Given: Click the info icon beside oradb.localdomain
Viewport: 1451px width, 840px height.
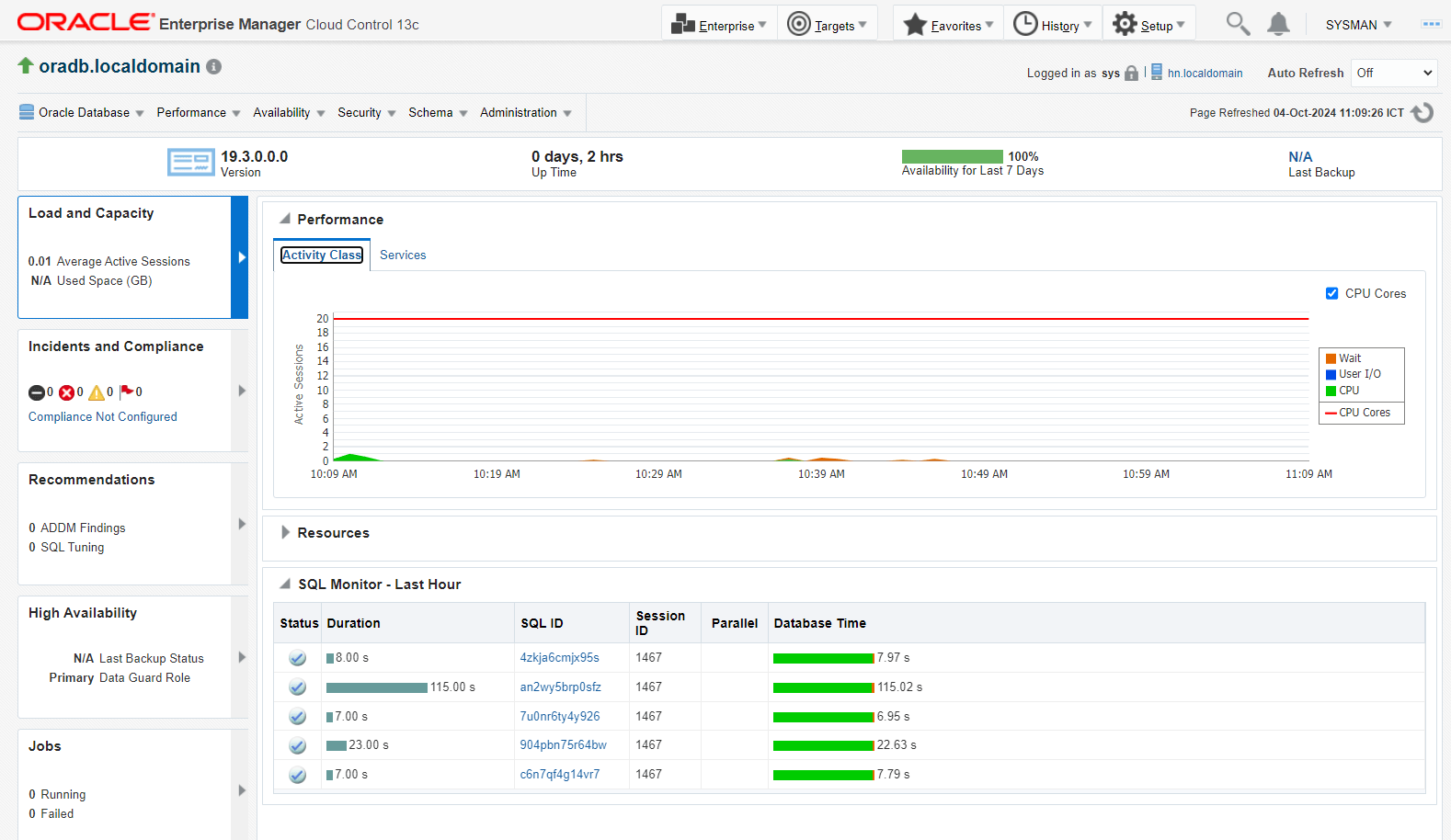Looking at the screenshot, I should coord(214,66).
